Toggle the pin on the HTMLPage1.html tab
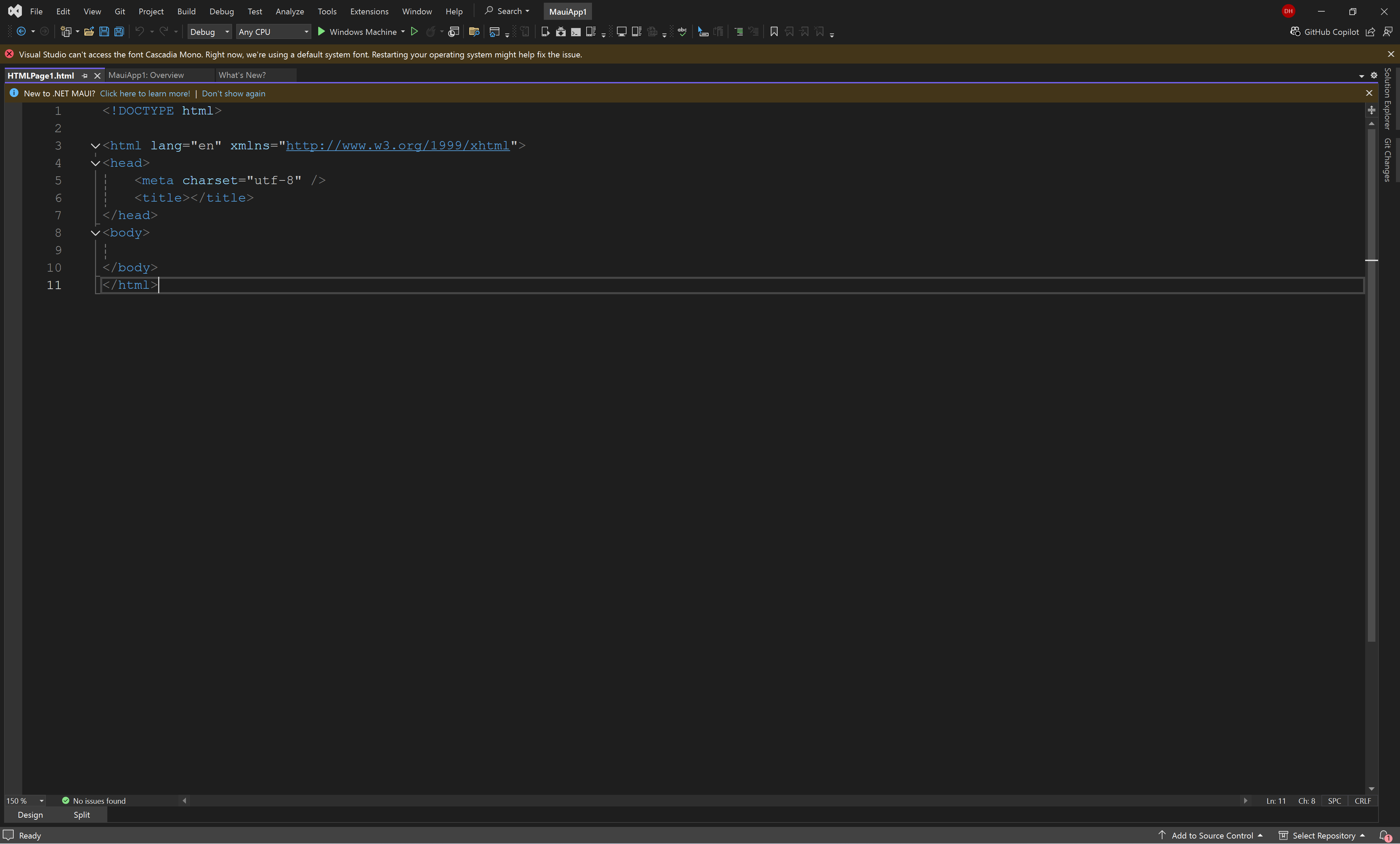The width and height of the screenshot is (1400, 844). pos(85,76)
